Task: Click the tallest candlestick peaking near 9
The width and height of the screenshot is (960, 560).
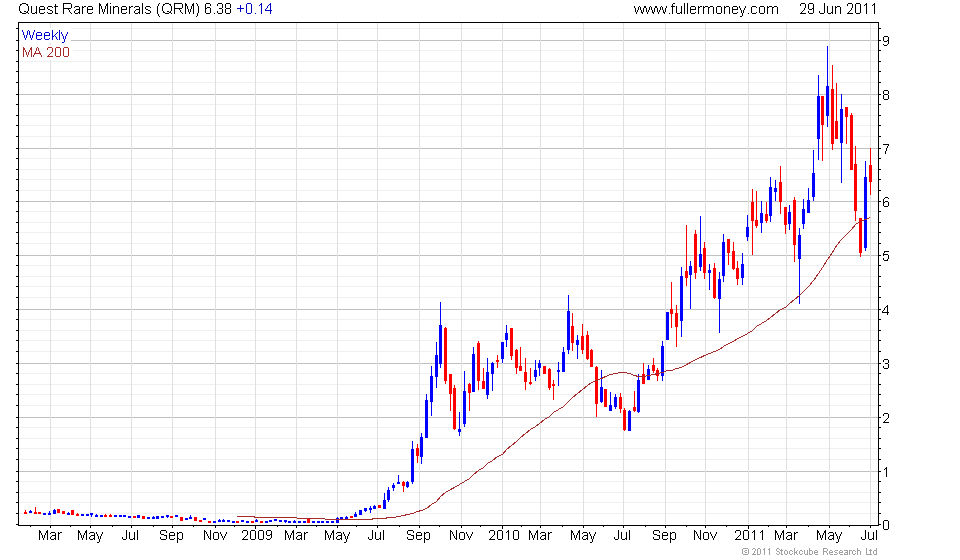Action: click(827, 87)
